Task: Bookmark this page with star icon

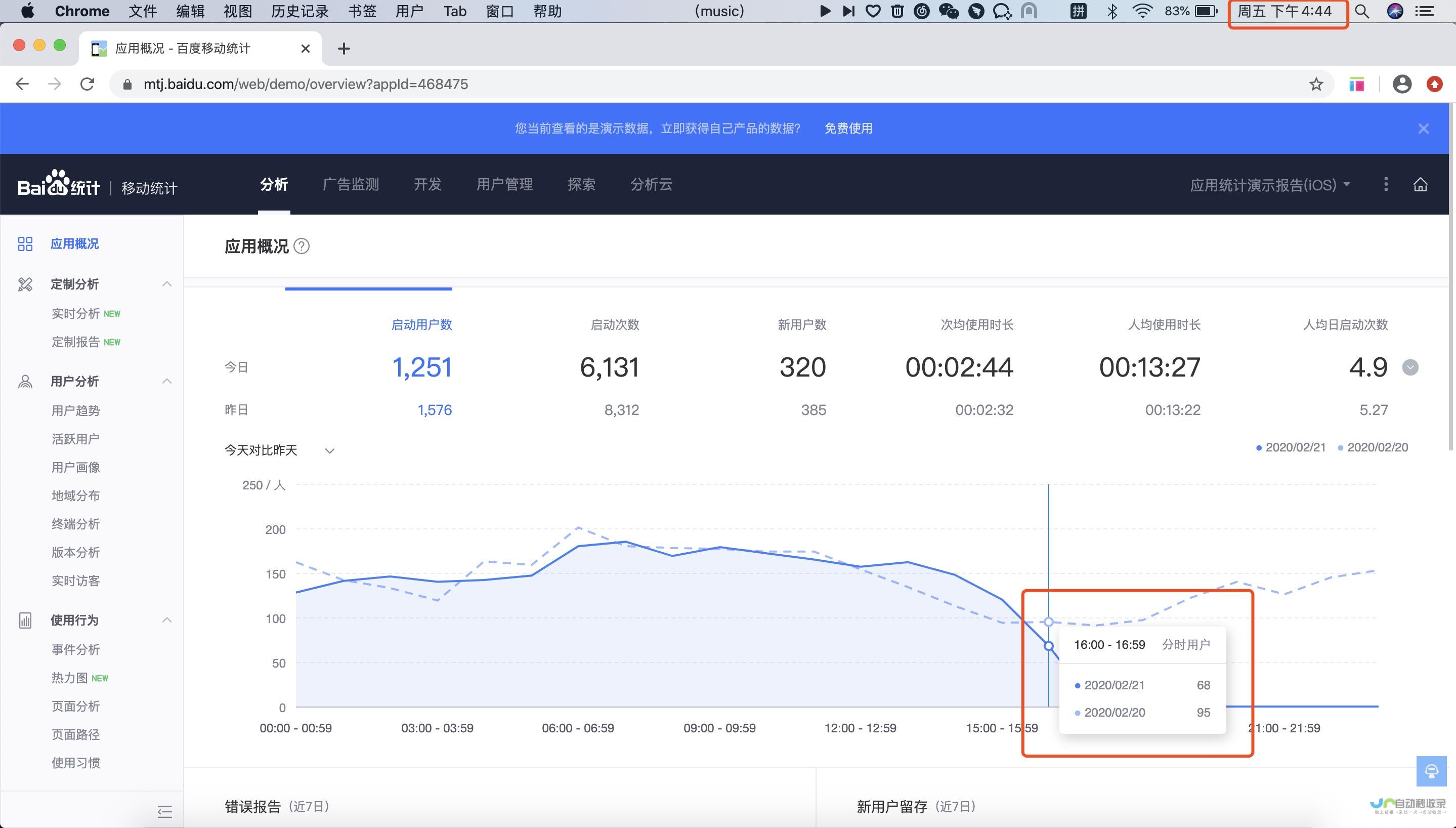Action: point(1316,84)
